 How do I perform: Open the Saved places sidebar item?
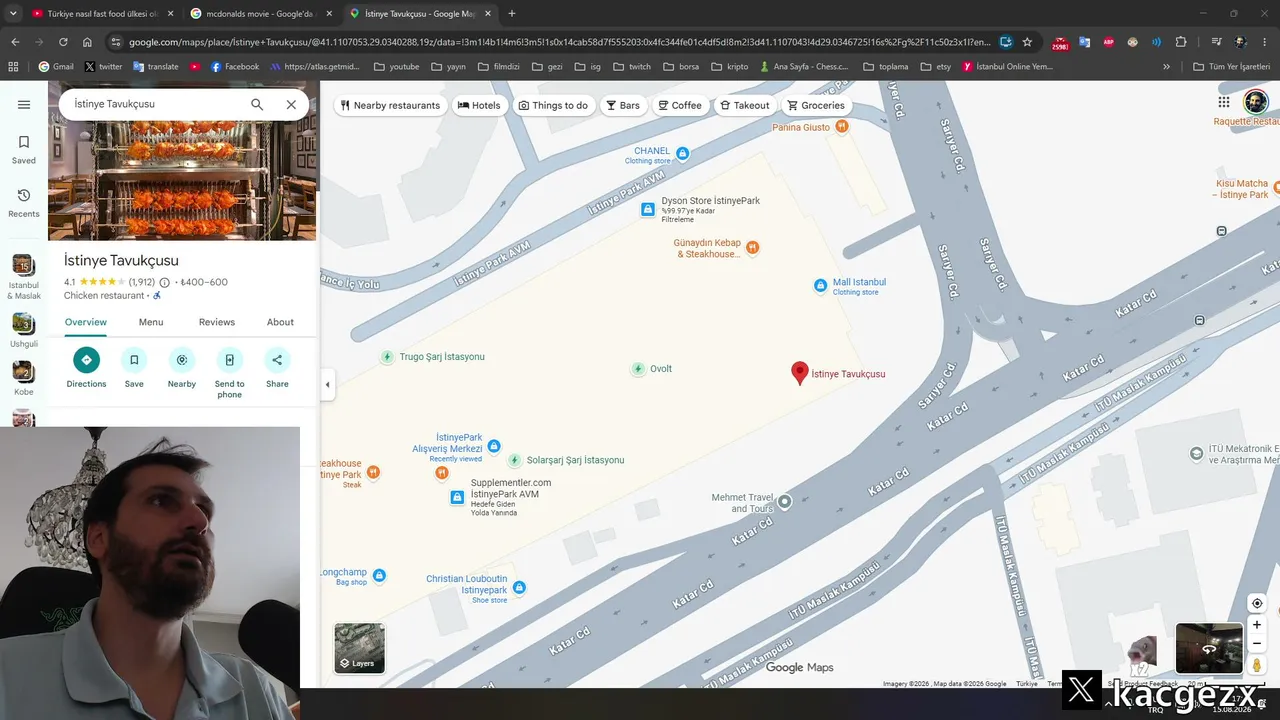pyautogui.click(x=24, y=149)
